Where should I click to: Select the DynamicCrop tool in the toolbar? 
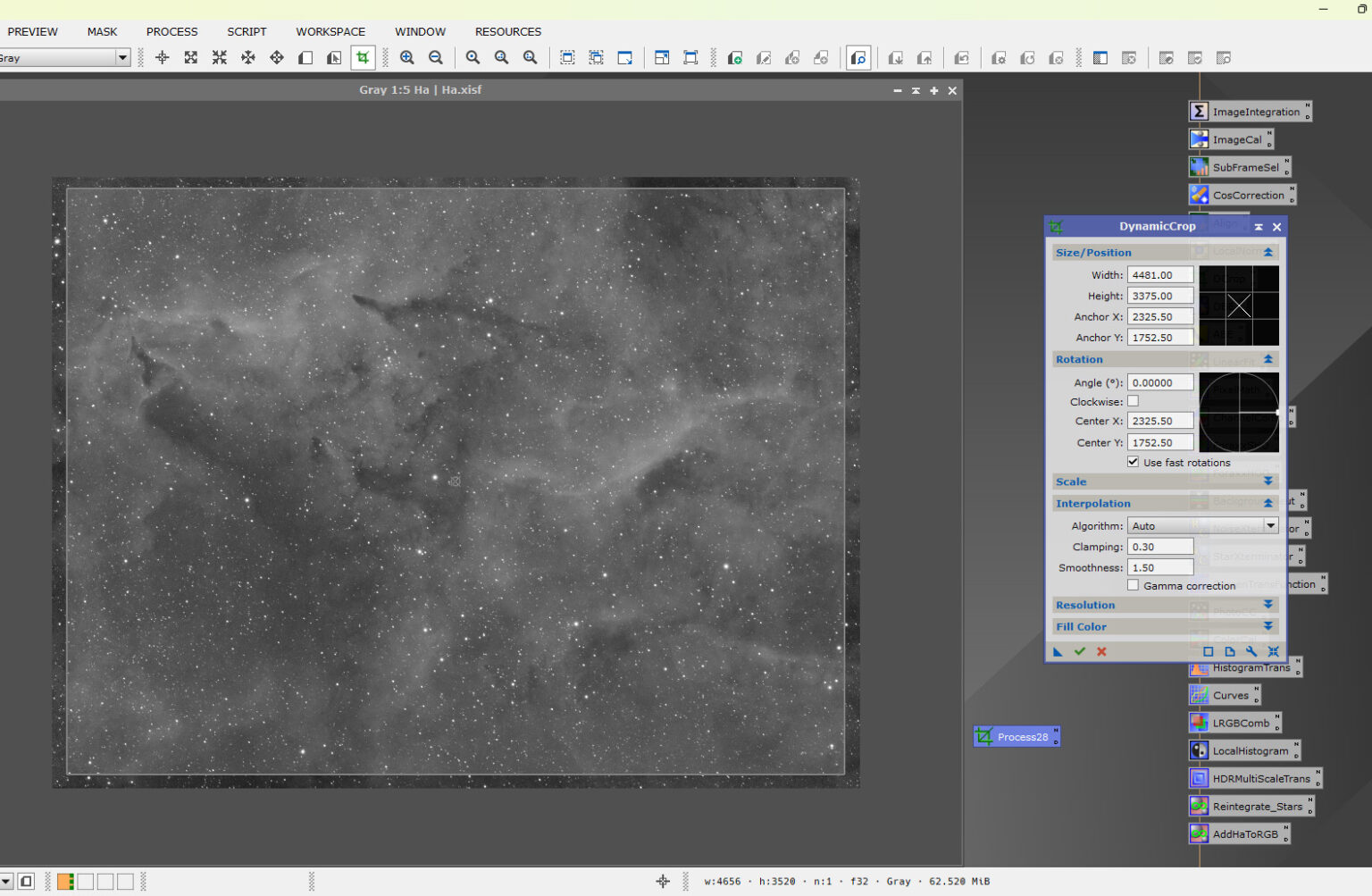[362, 57]
